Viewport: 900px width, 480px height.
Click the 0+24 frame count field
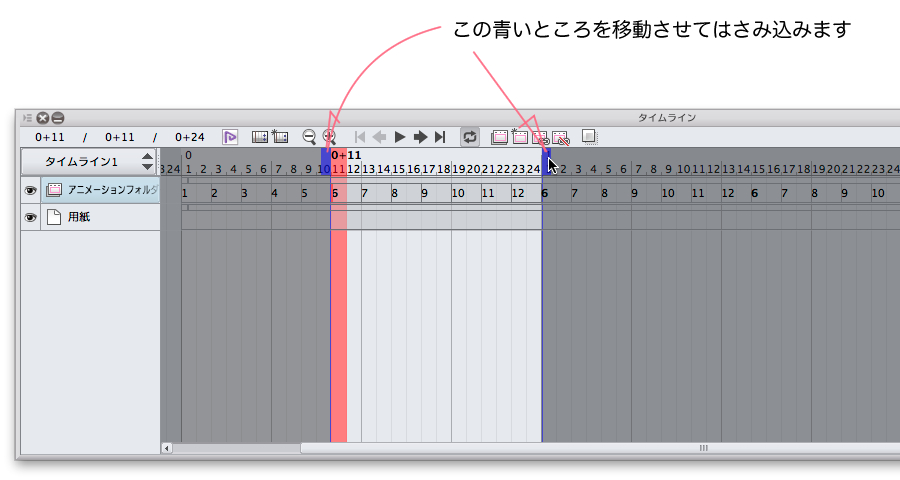point(190,137)
